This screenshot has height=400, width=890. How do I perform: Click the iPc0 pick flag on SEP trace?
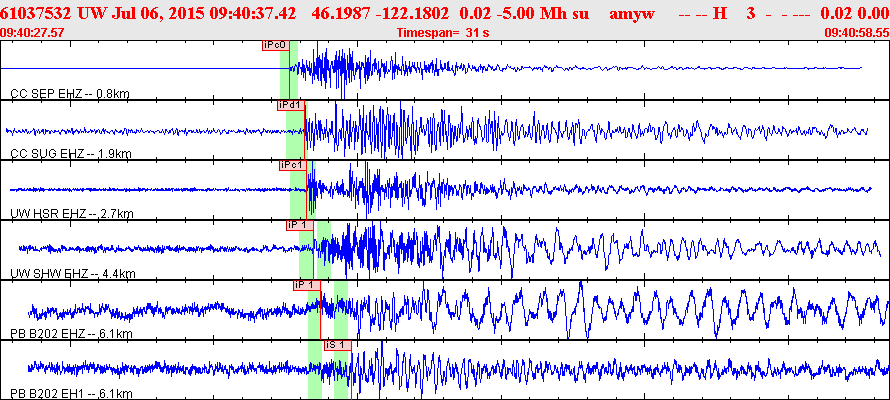pos(275,45)
